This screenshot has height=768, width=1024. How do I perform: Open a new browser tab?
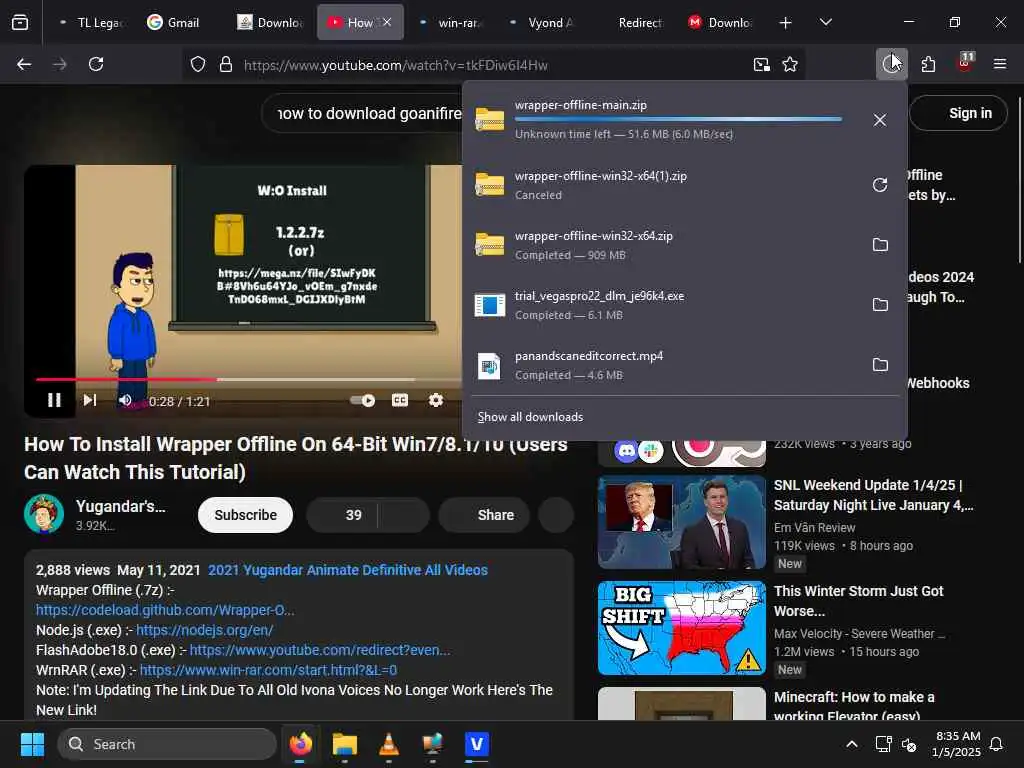786,23
